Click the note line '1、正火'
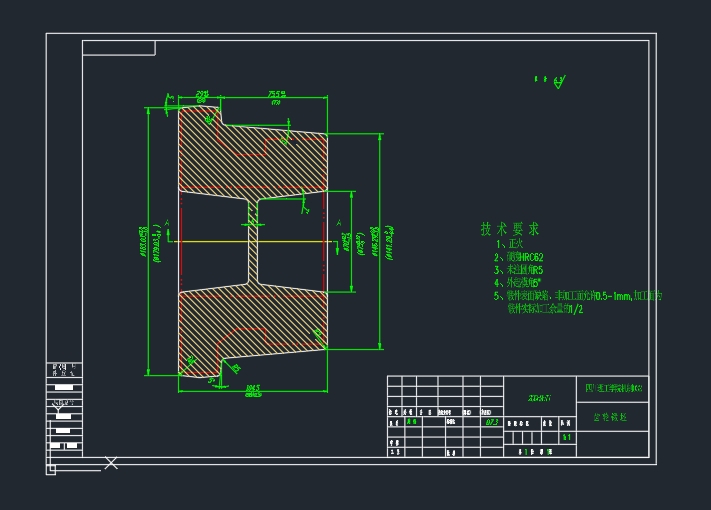Screen dimensions: 711x510 tap(509, 243)
